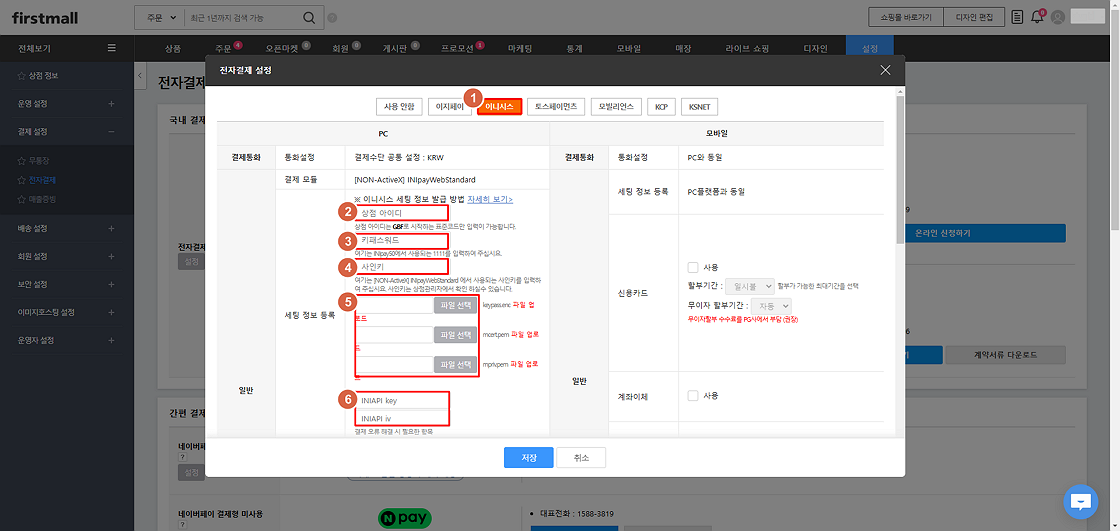Expand 보안 설정 in sidebar
This screenshot has width=1120, height=531.
pyautogui.click(x=111, y=284)
